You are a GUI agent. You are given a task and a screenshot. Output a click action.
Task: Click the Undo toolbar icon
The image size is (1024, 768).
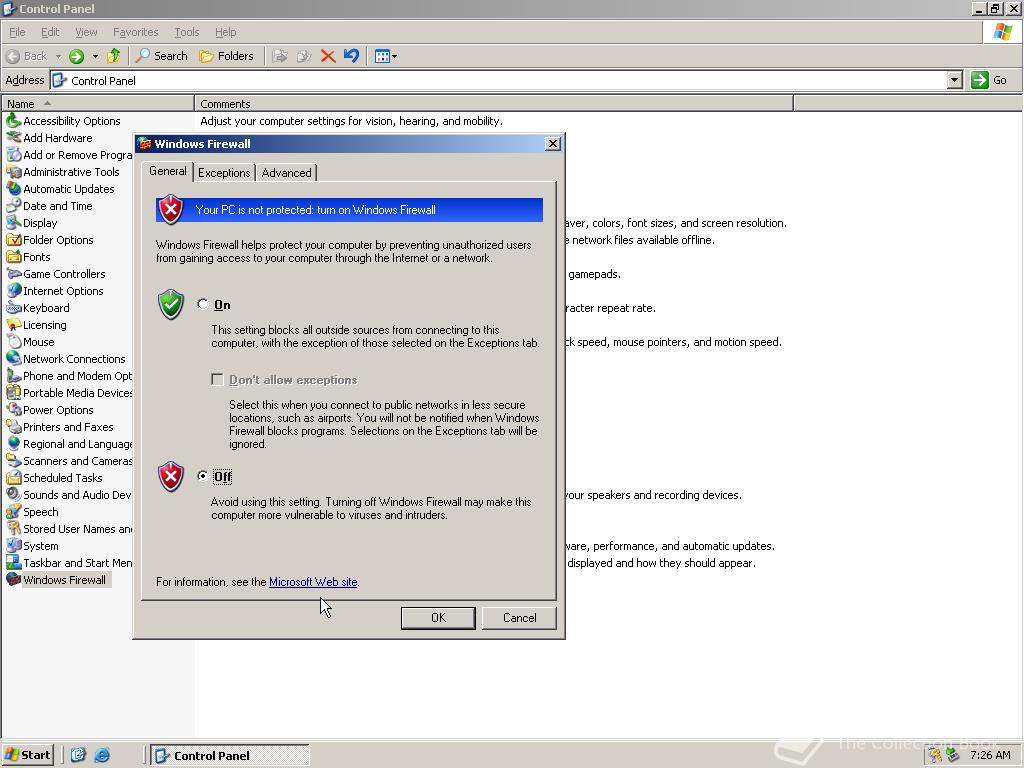351,56
